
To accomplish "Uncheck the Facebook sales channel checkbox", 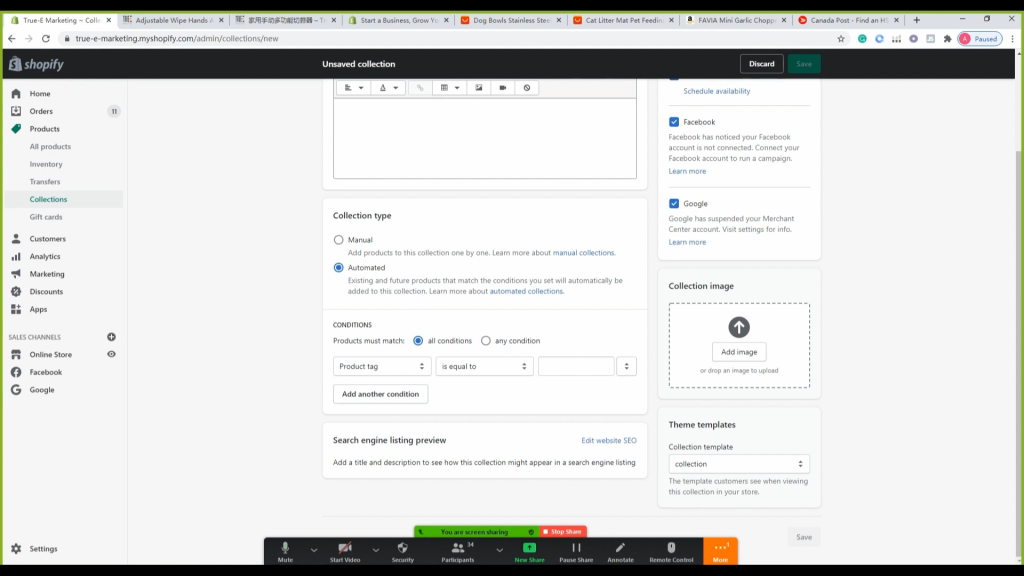I will click(674, 122).
